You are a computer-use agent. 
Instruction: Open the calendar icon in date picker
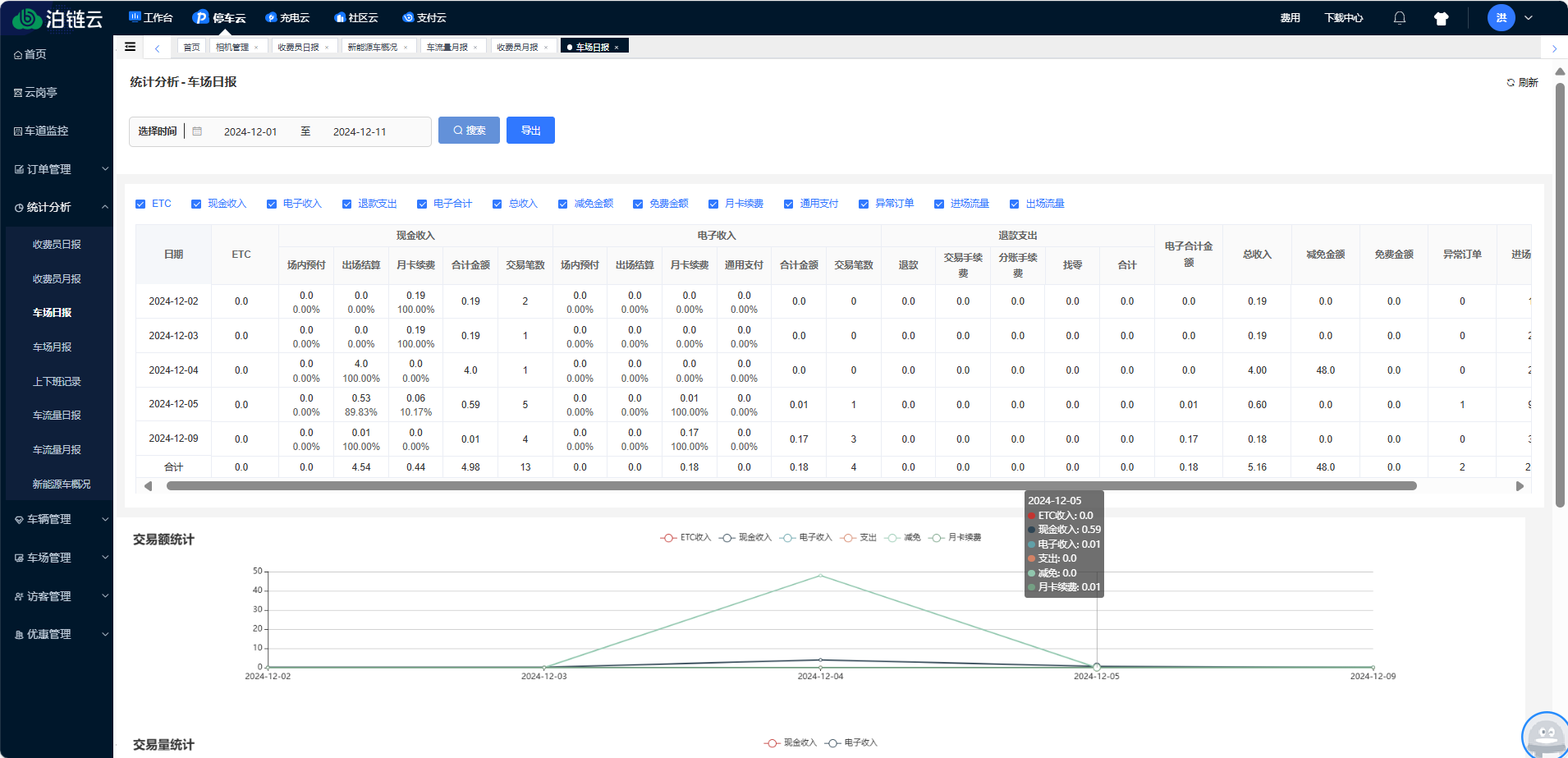click(197, 131)
